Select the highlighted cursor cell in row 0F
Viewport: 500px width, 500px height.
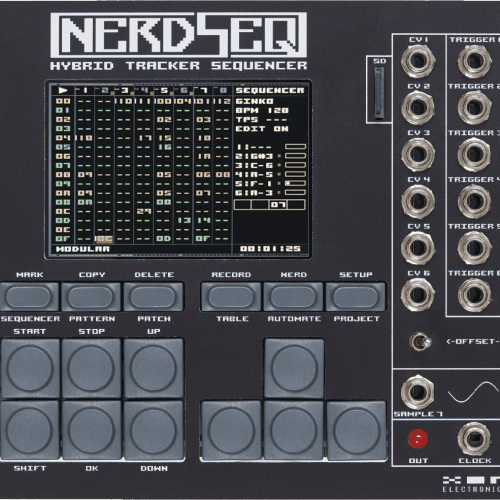[104, 239]
